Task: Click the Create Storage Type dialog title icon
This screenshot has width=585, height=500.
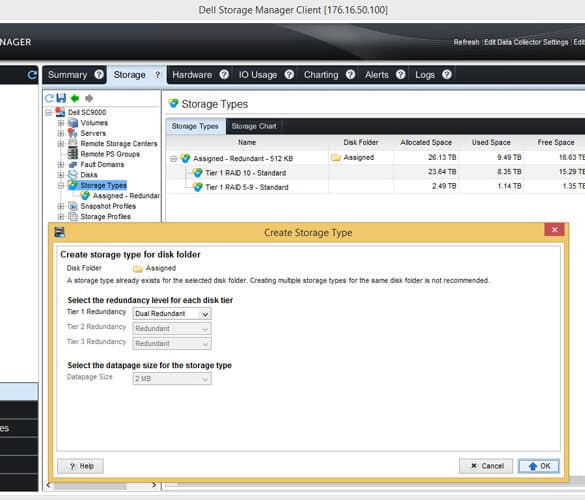Action: (x=60, y=232)
